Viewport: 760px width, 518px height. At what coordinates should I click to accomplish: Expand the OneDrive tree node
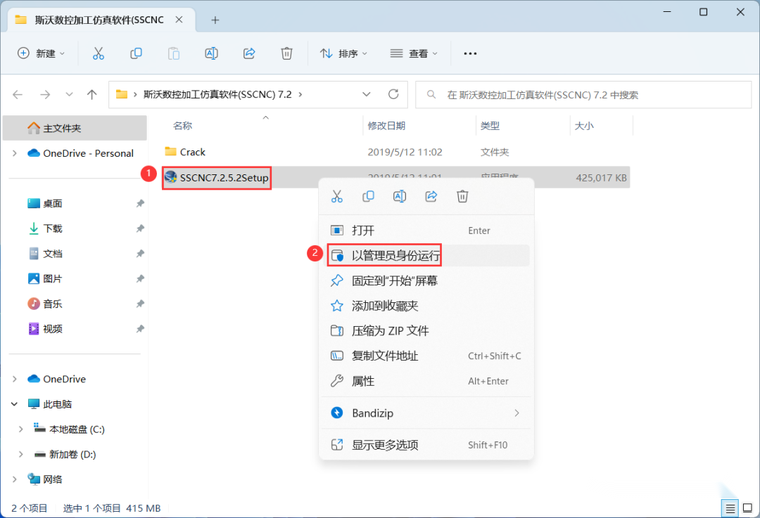15,379
